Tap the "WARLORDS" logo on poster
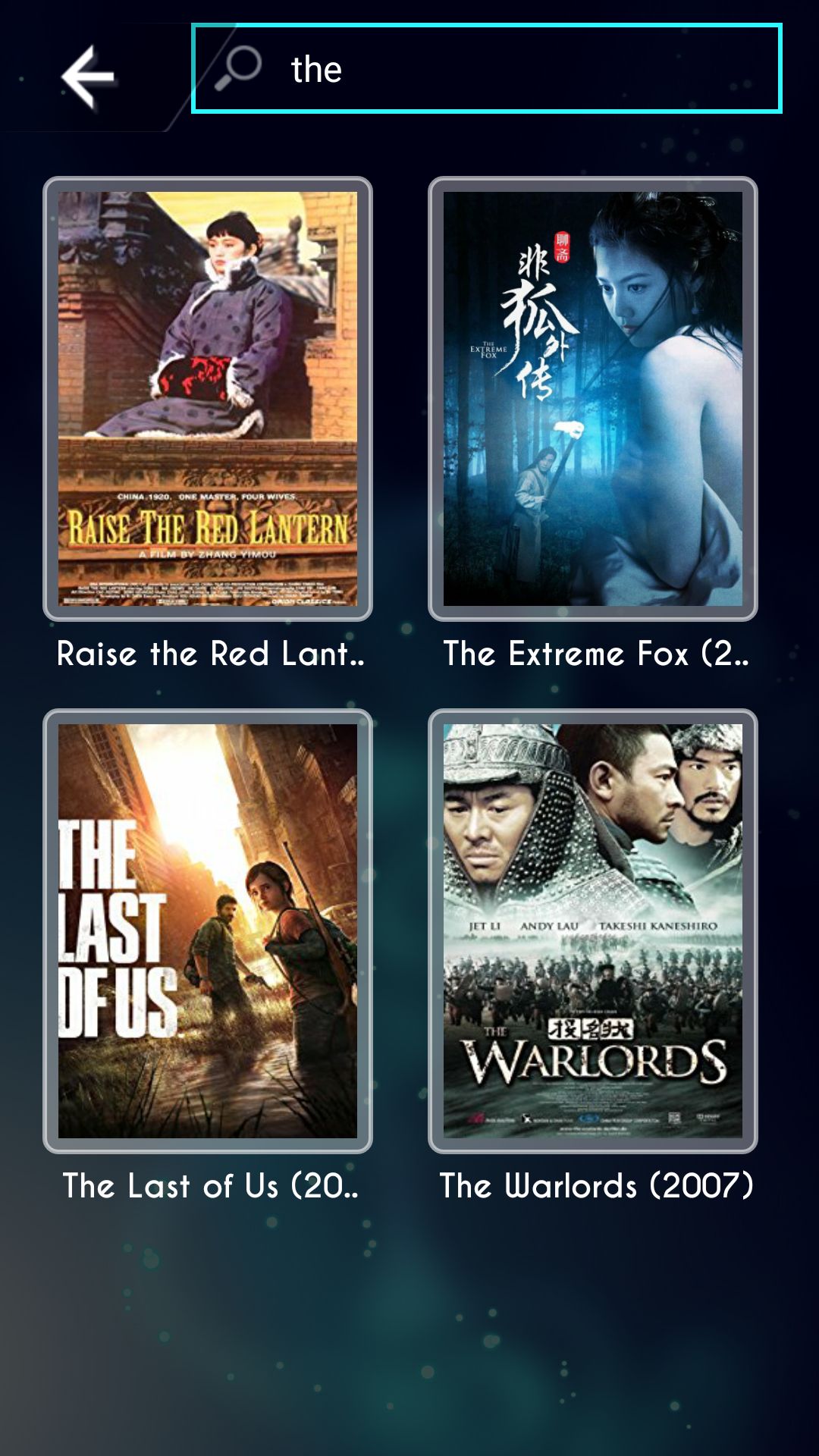 596,1062
